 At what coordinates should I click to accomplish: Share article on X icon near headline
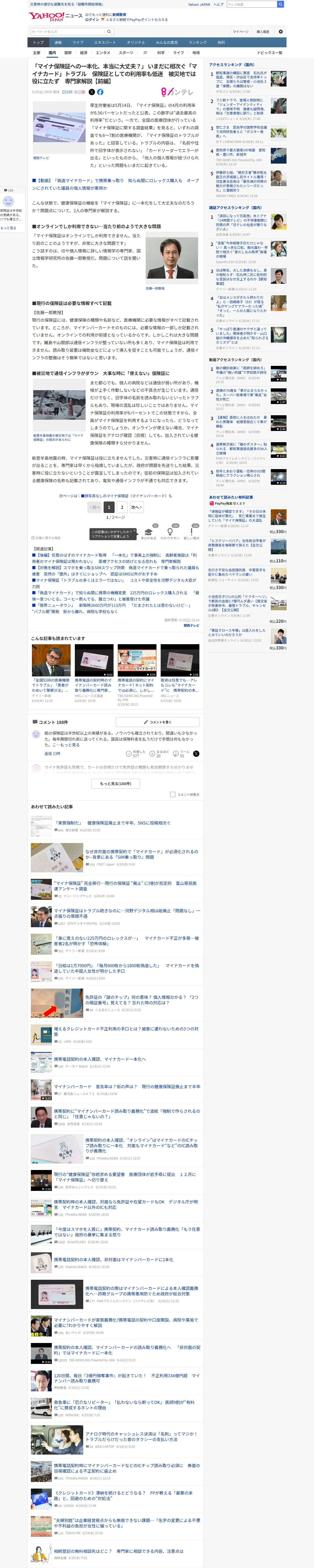92,92
